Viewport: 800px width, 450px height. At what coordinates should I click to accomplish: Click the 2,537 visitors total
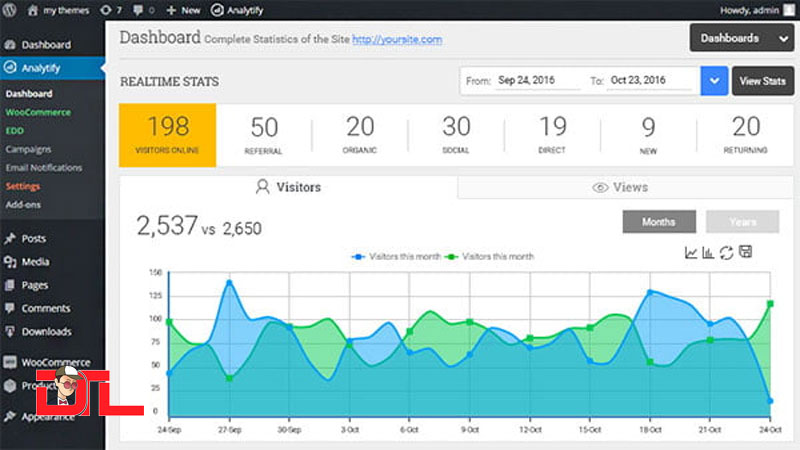tap(167, 226)
